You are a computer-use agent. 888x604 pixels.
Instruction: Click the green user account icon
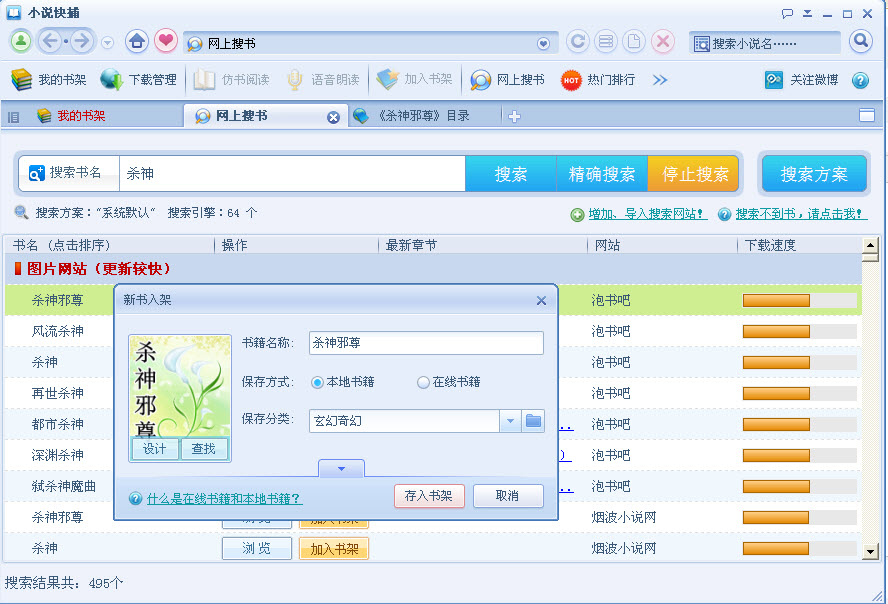21,41
